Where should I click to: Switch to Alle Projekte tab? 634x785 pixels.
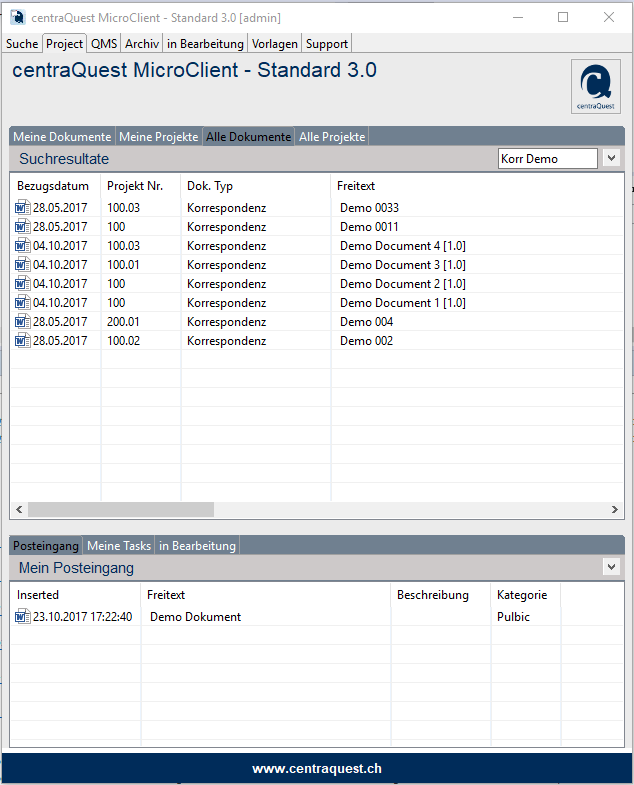coord(332,137)
